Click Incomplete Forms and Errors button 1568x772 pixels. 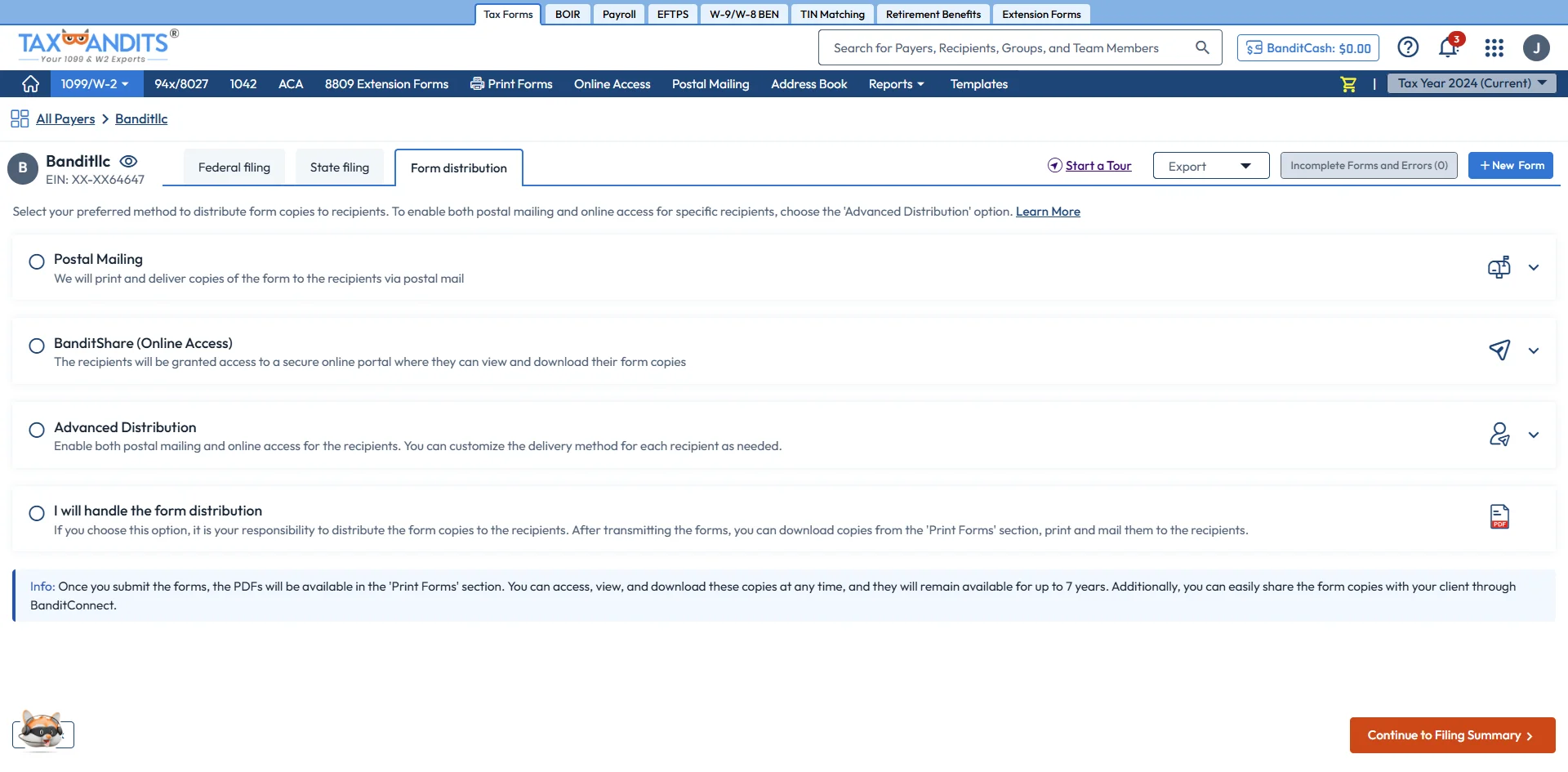tap(1369, 165)
